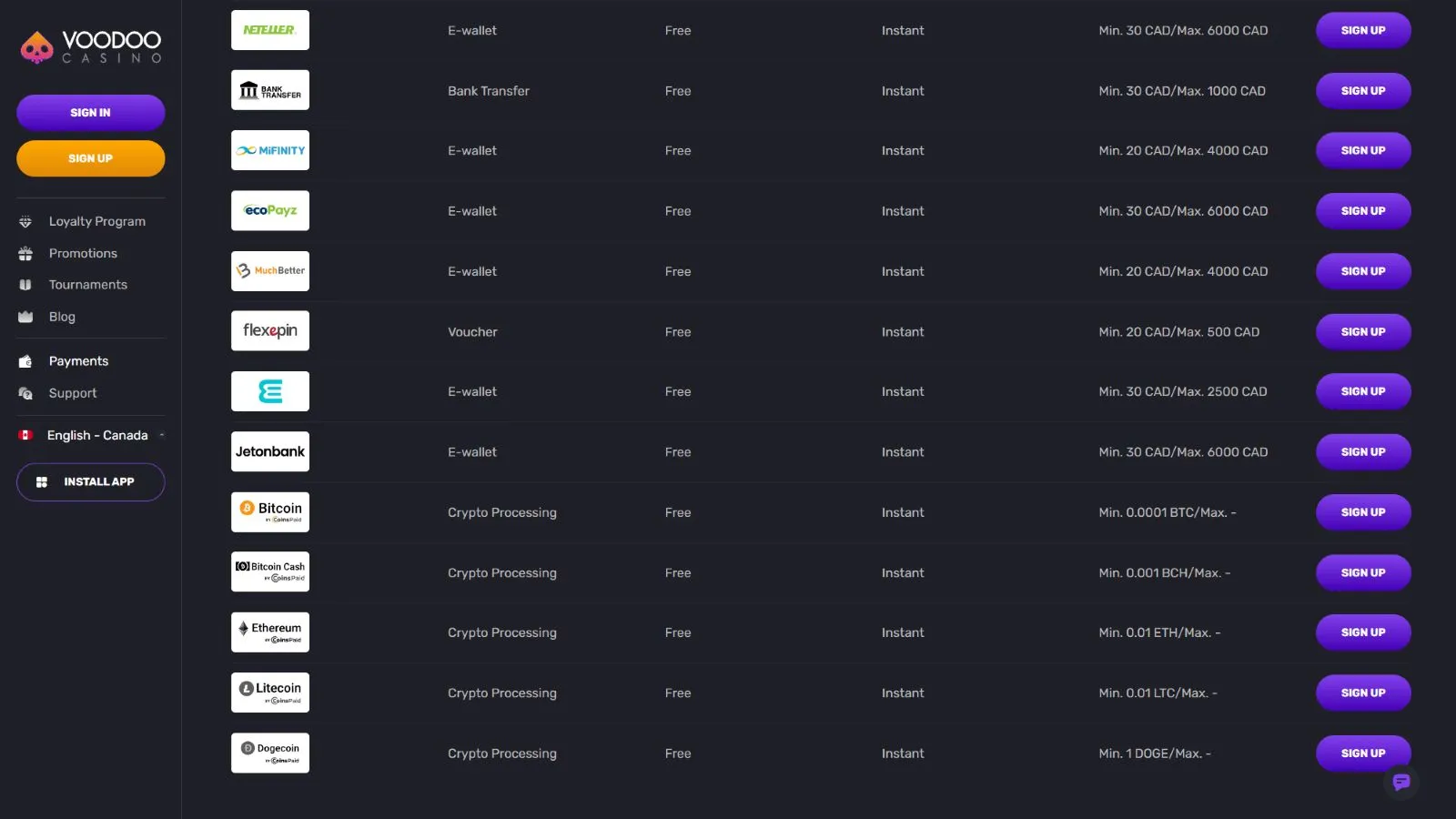This screenshot has width=1456, height=819.
Task: Open Tournaments in the sidebar
Action: pos(87,285)
